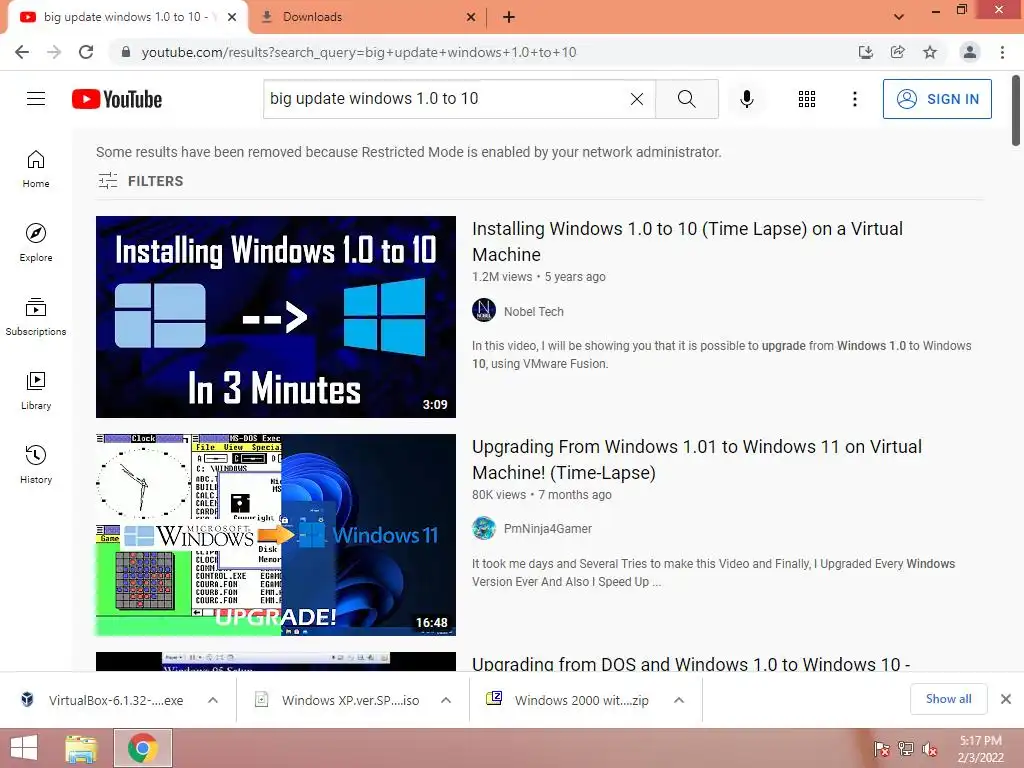Click the install app icon in address bar
This screenshot has height=768, width=1024.
865,52
